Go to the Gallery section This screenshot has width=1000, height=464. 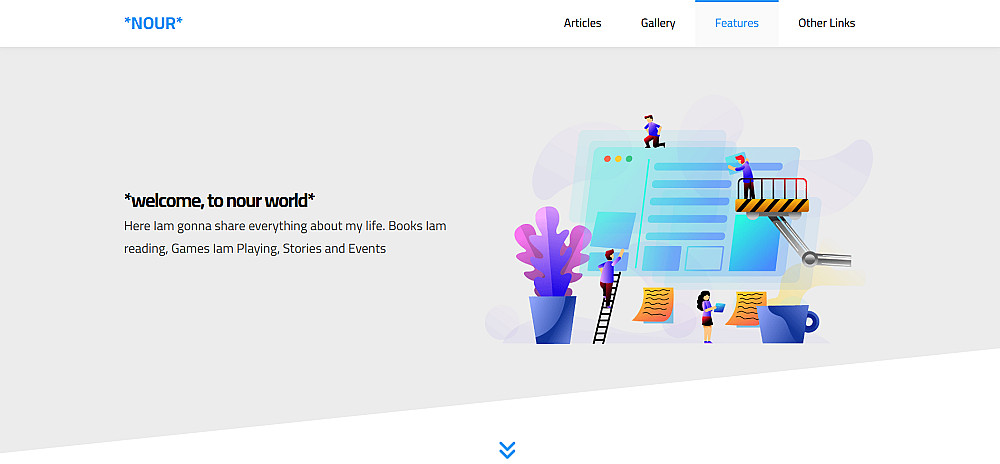point(658,24)
